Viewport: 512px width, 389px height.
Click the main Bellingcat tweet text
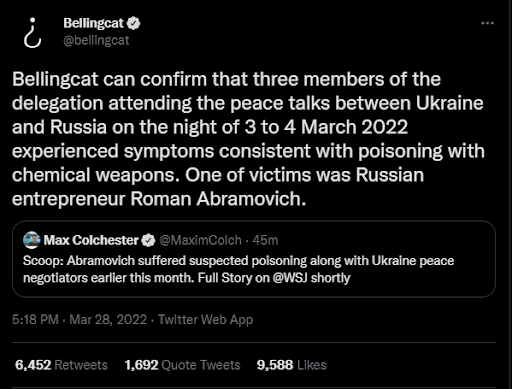point(248,139)
